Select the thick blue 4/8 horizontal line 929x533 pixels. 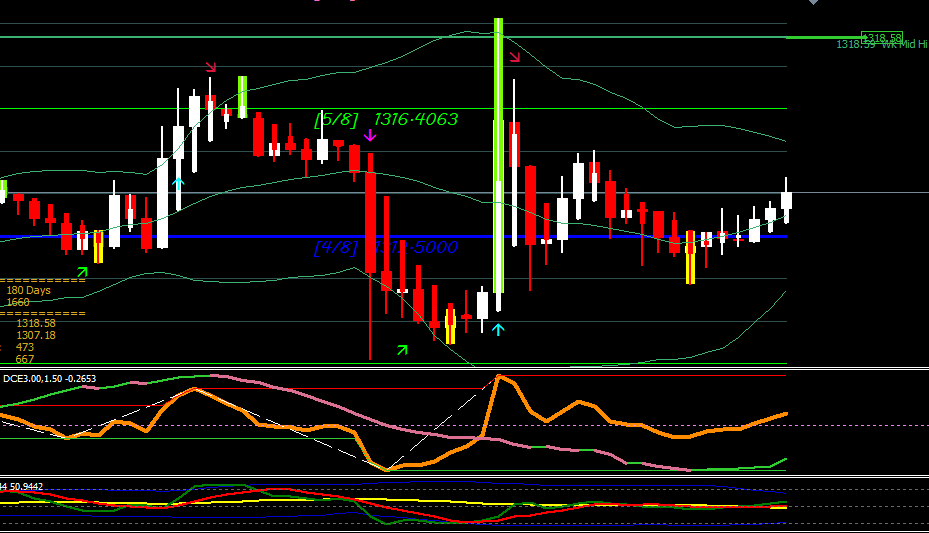click(x=393, y=236)
